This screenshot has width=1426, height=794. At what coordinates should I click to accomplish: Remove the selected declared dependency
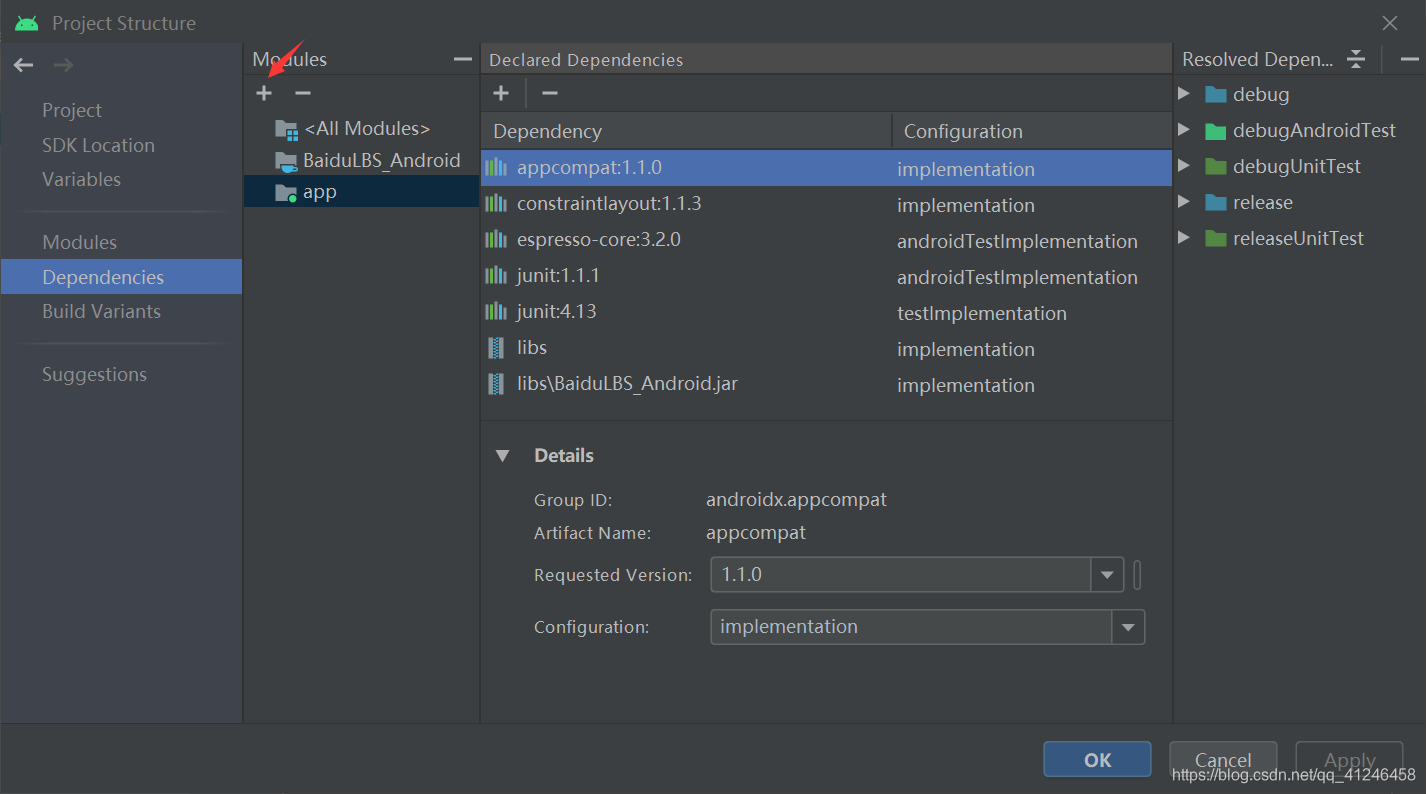pyautogui.click(x=549, y=93)
